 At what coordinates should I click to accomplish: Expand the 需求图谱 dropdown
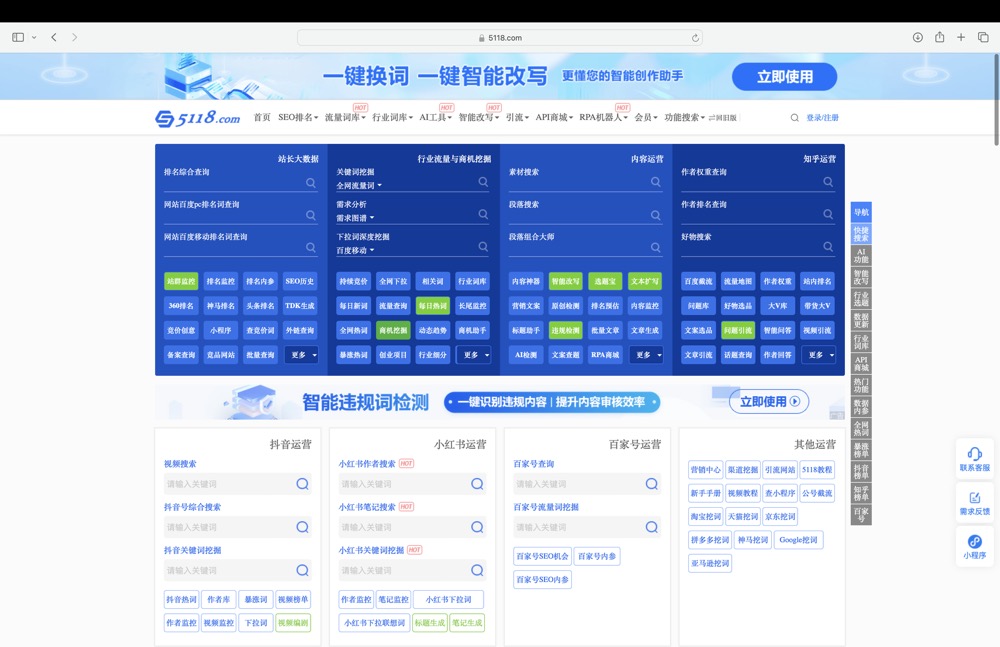tap(355, 218)
